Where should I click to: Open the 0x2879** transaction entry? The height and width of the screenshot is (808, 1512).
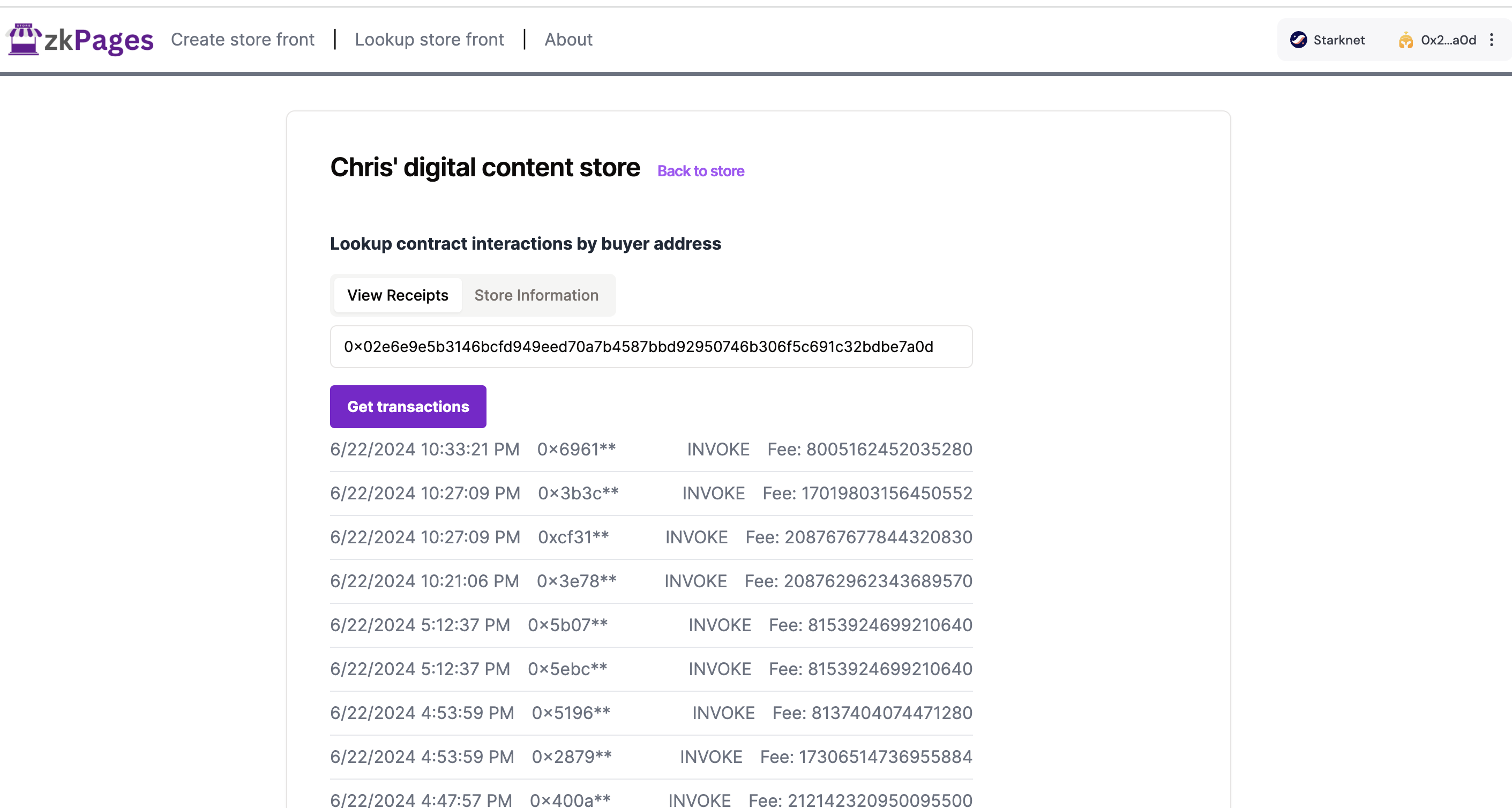click(x=572, y=757)
